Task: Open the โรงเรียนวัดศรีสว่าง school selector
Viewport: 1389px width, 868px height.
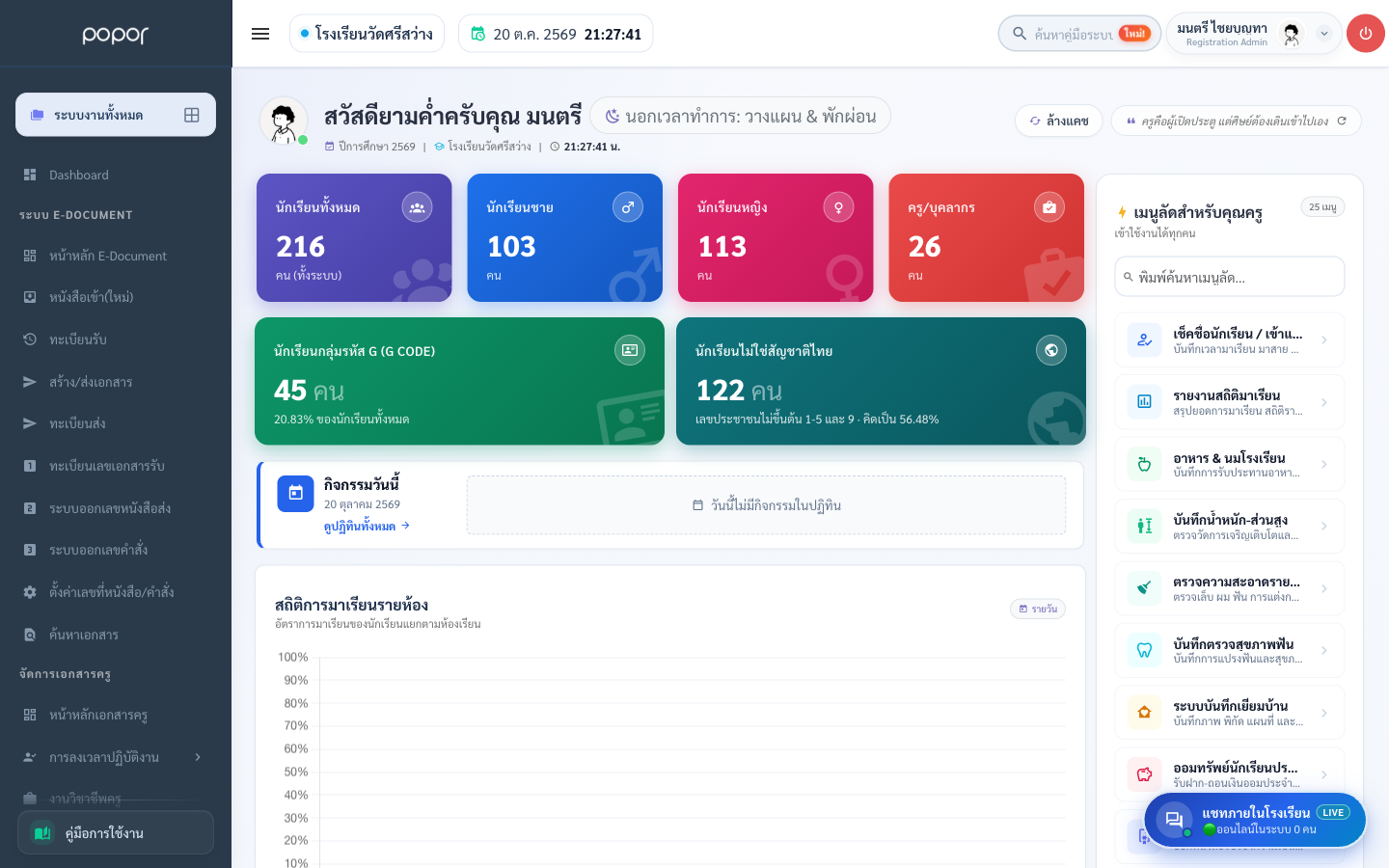Action: 367,34
